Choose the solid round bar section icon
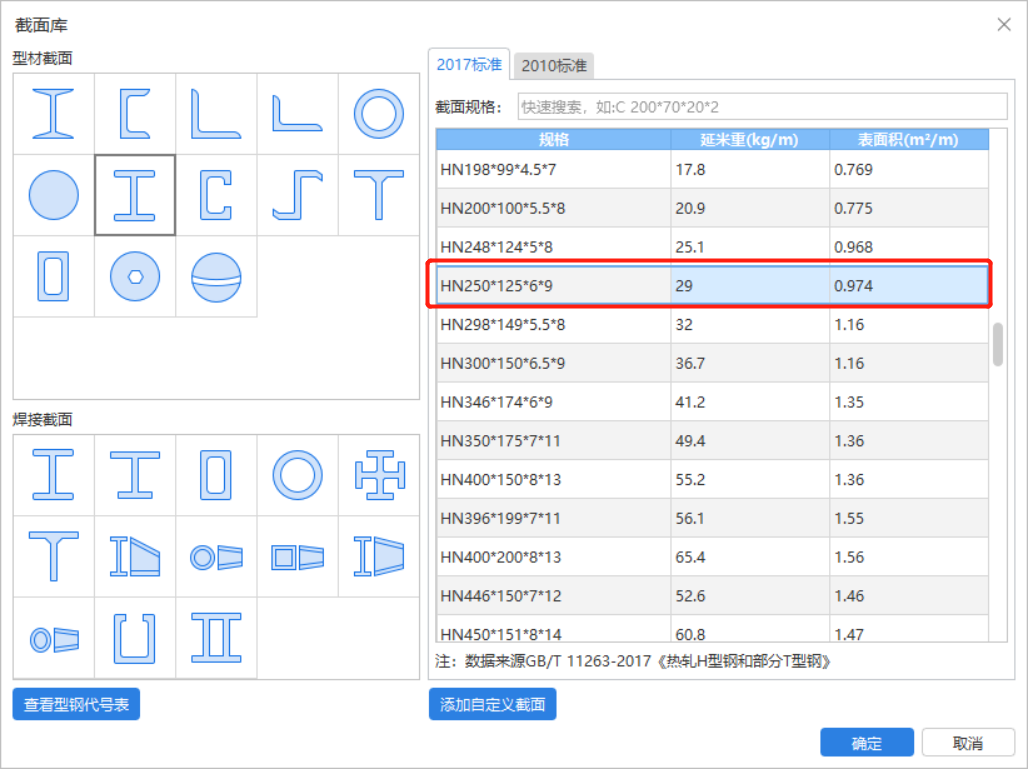Viewport: 1028px width, 769px height. 54,195
